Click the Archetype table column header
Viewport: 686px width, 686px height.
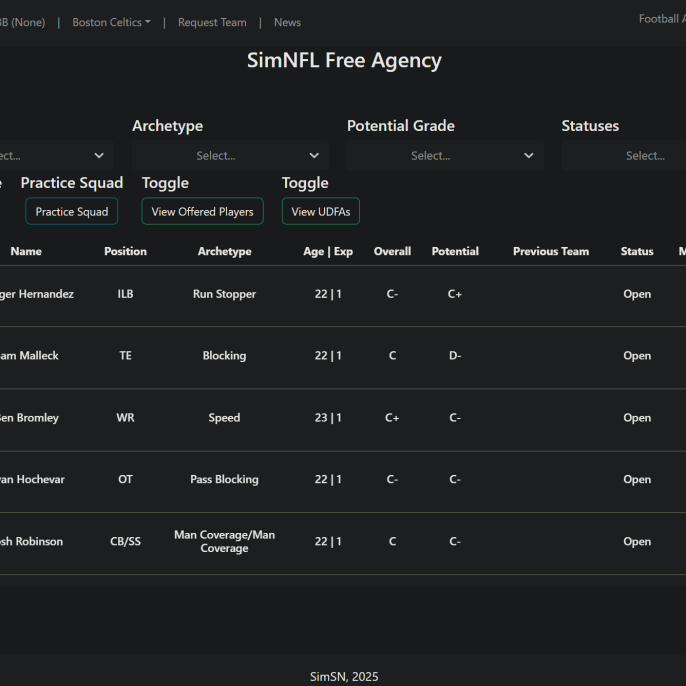(x=224, y=251)
